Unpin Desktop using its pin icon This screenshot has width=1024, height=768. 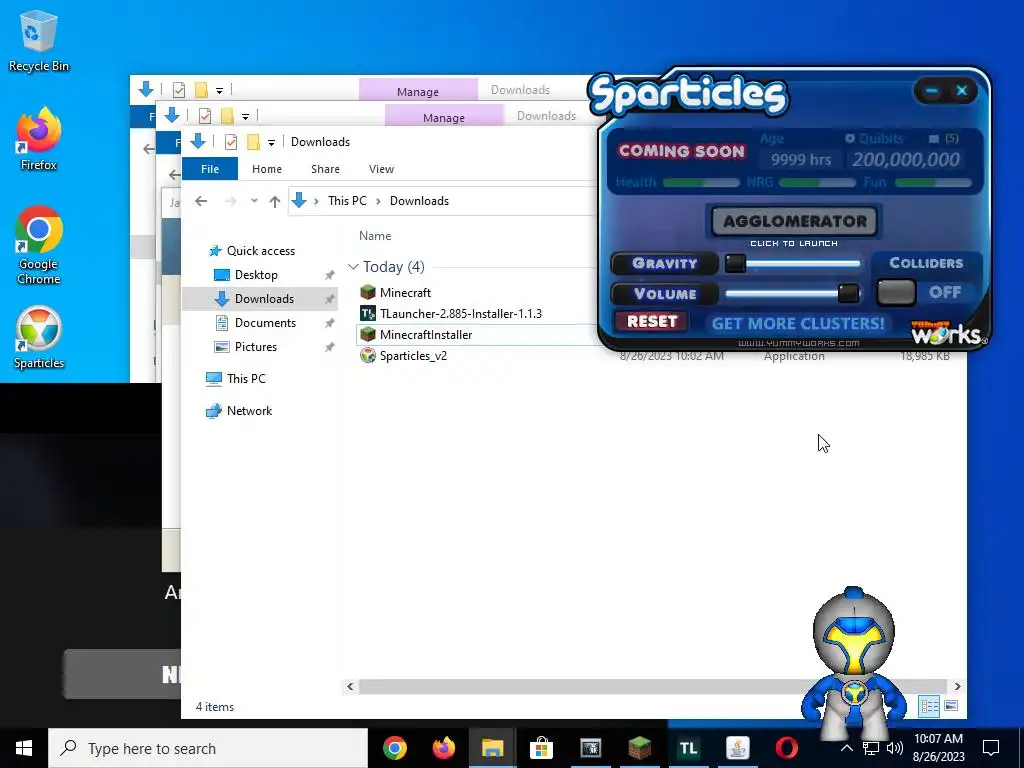[329, 276]
